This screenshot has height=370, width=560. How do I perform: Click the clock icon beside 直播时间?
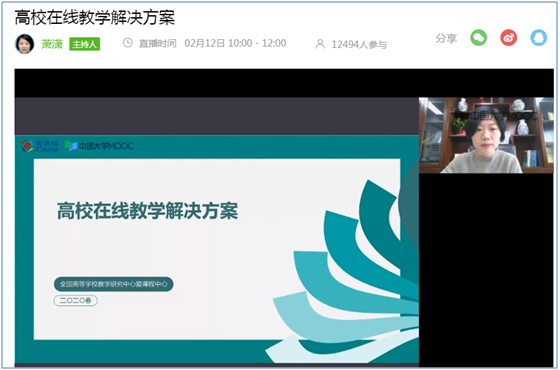click(128, 43)
